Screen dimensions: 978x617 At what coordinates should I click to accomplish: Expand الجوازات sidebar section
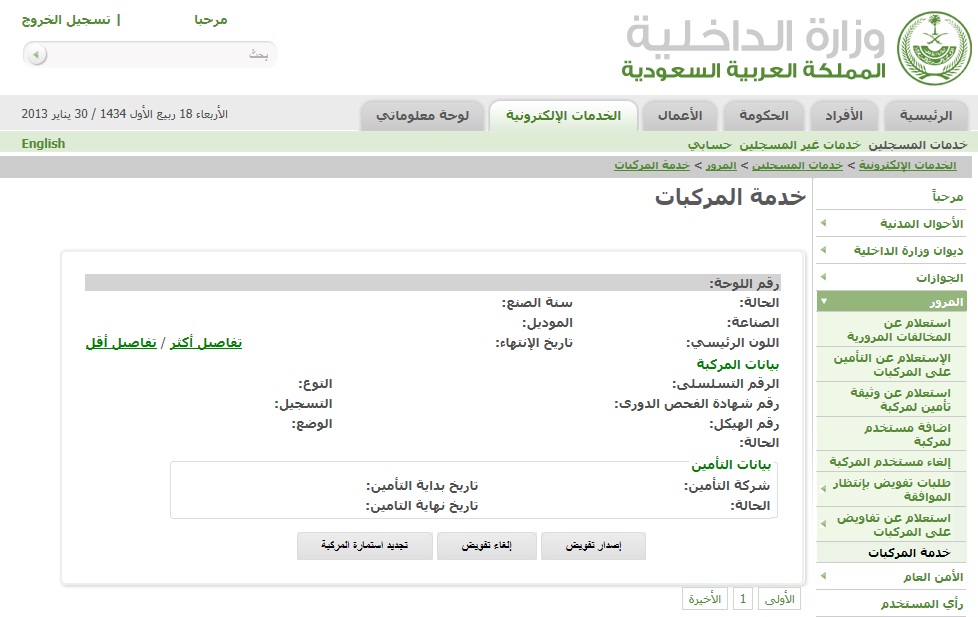click(x=891, y=278)
